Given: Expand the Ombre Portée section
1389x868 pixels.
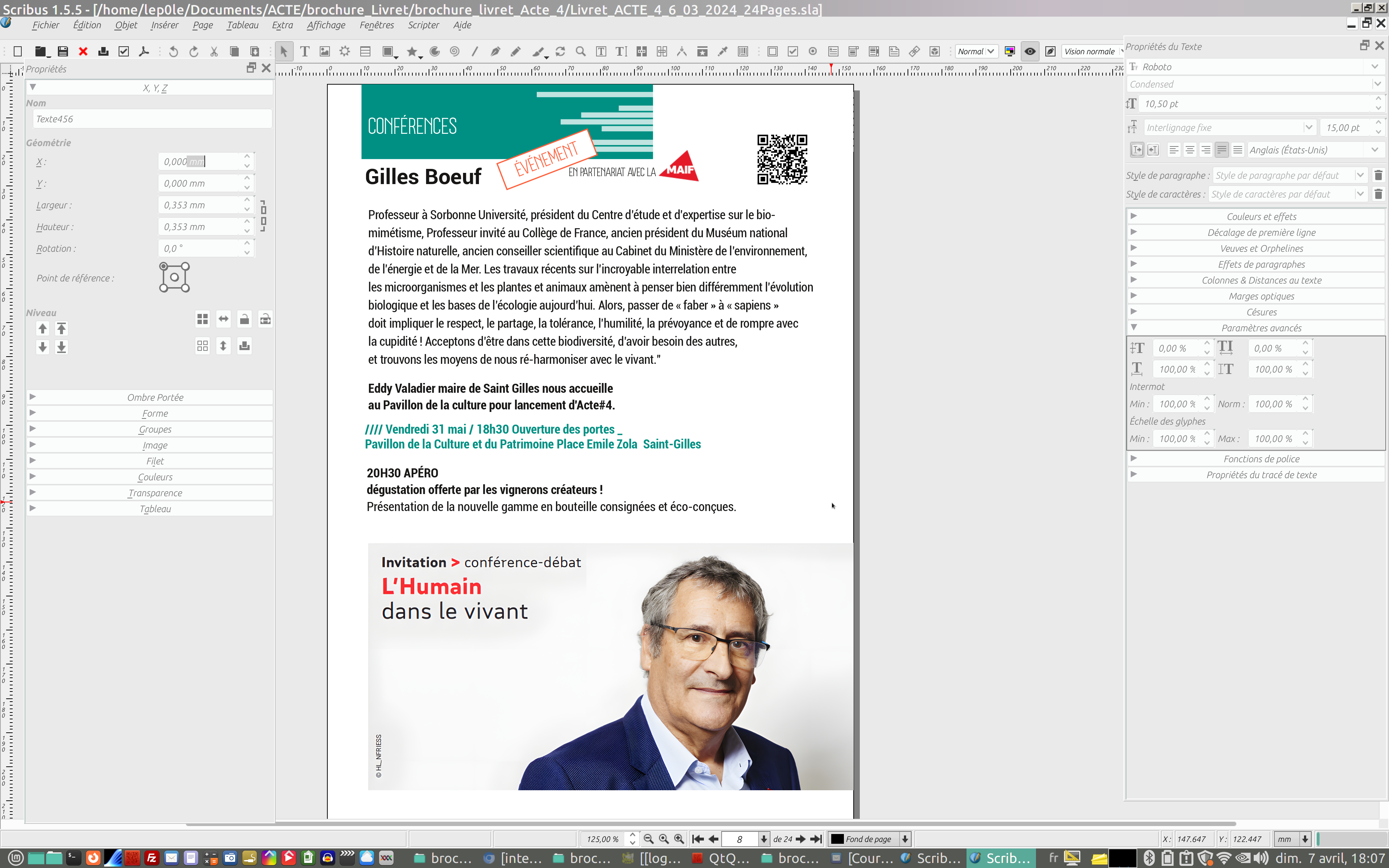Looking at the screenshot, I should [155, 397].
